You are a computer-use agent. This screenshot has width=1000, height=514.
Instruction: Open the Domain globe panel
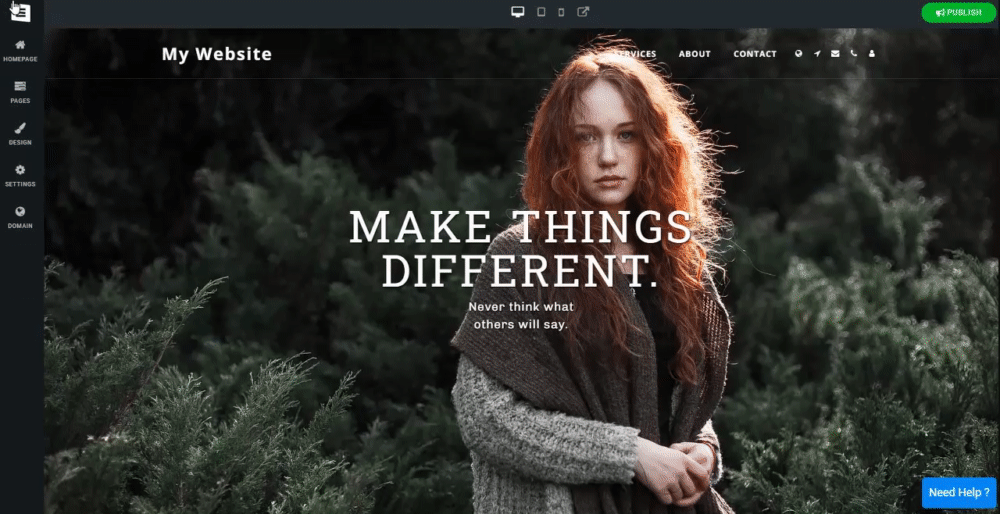20,217
